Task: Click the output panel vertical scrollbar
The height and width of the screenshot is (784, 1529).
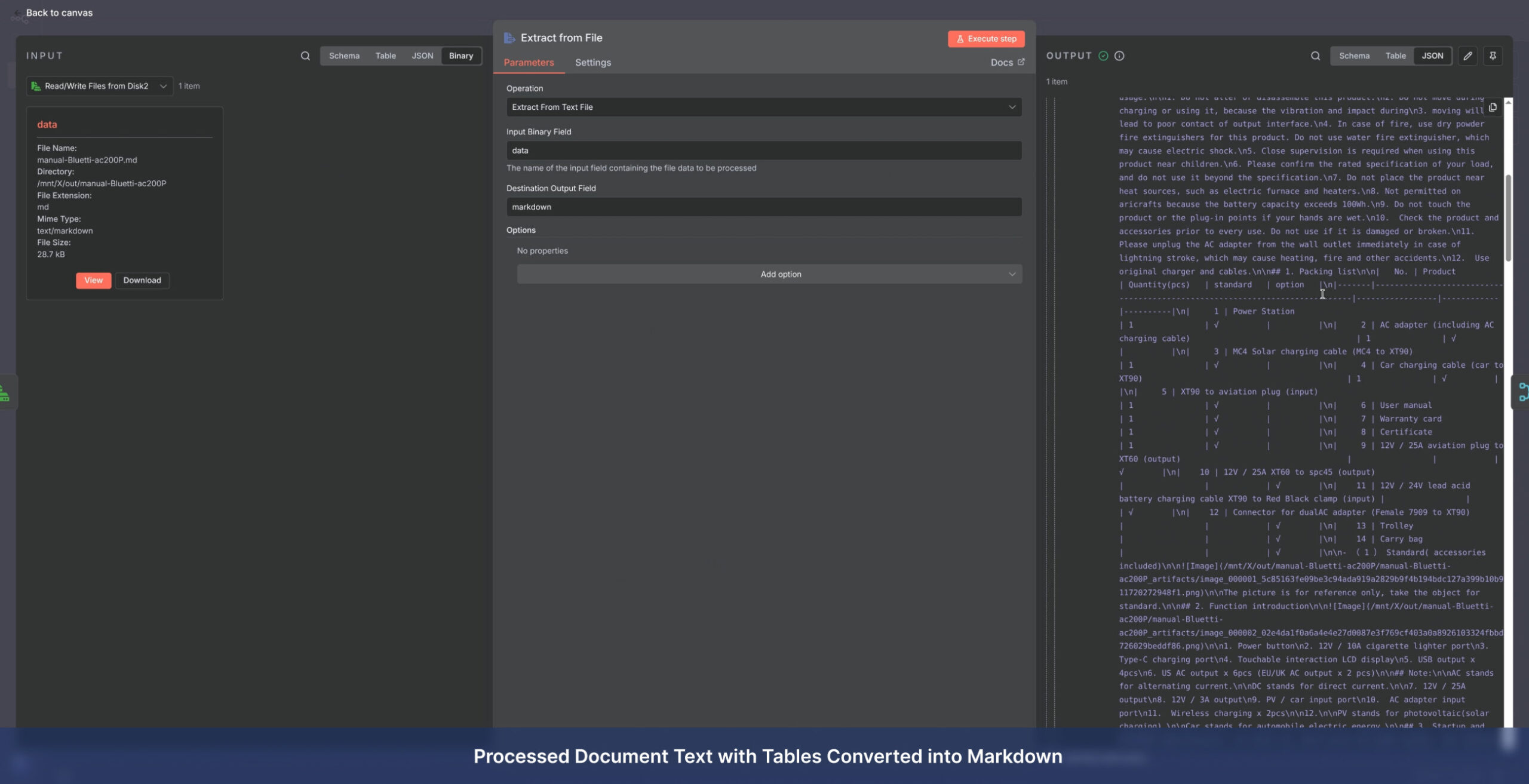Action: [1507, 218]
